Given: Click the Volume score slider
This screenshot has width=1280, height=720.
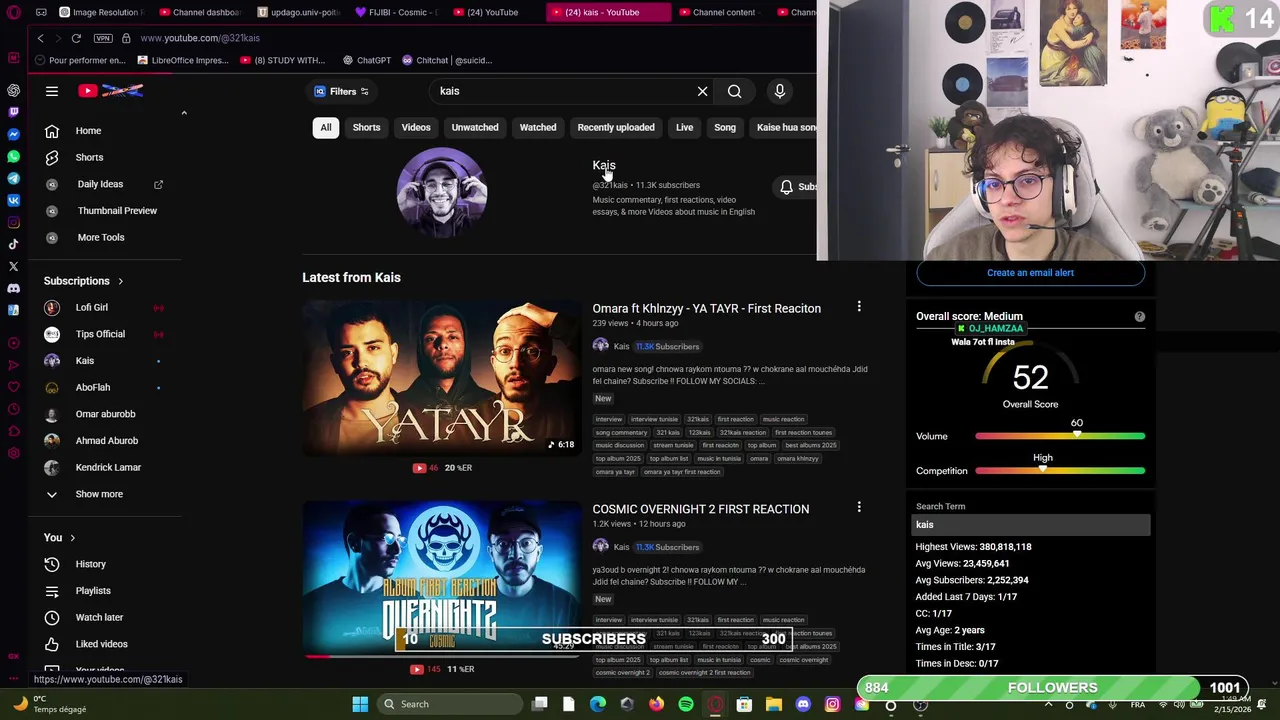Looking at the screenshot, I should tap(1060, 436).
